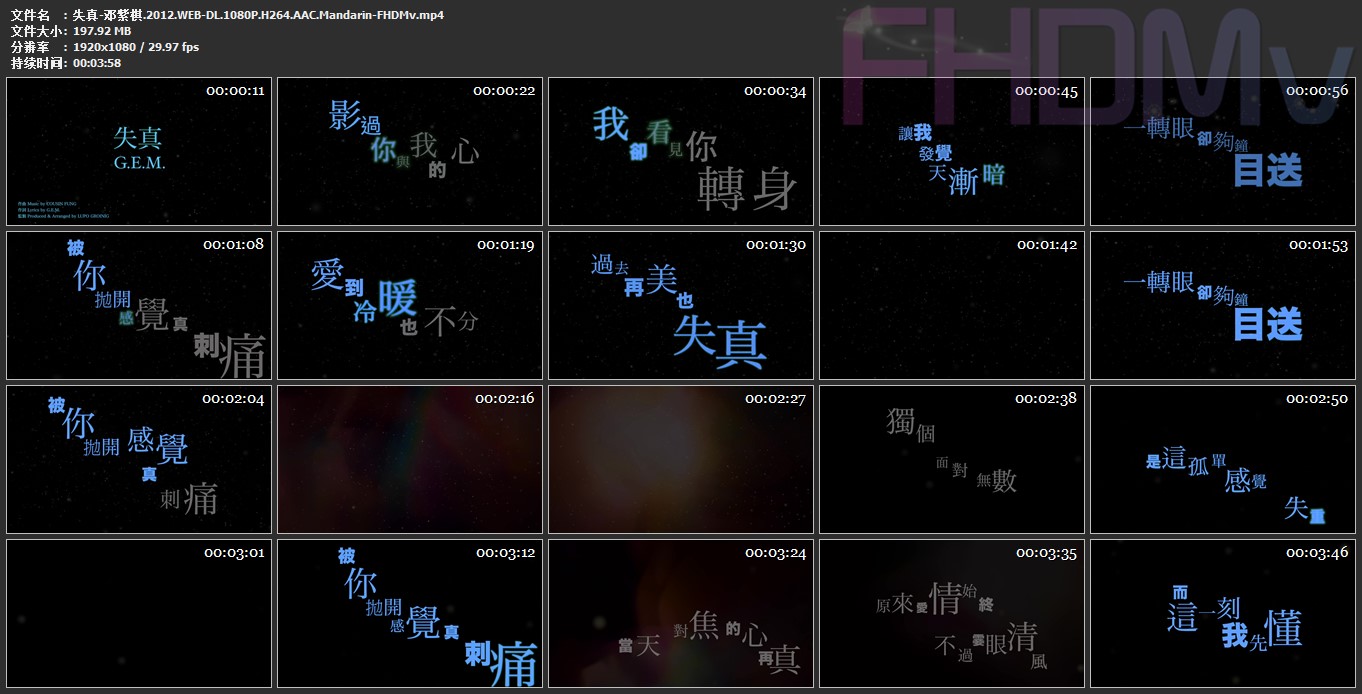This screenshot has width=1362, height=694.
Task: Open the frame showing 愛到冷暖也不分
Action: pyautogui.click(x=410, y=306)
